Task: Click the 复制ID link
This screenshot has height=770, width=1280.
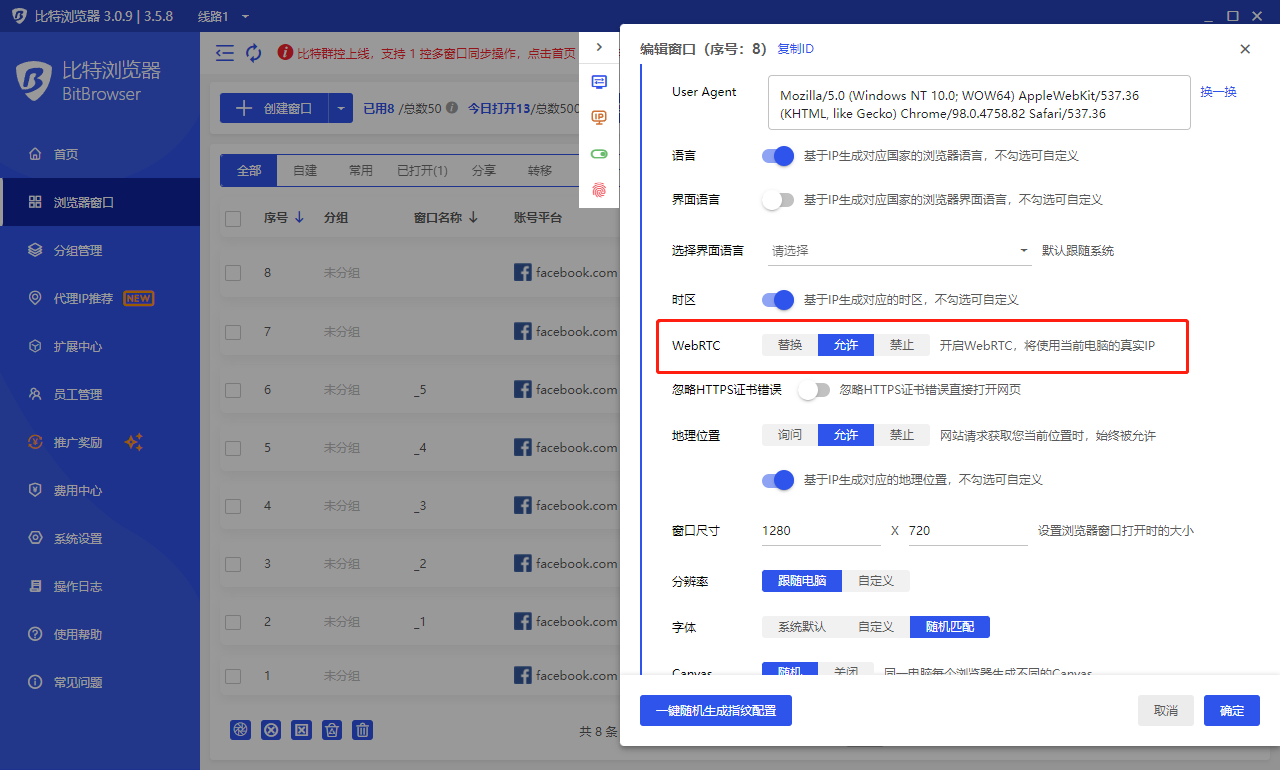Action: (796, 48)
